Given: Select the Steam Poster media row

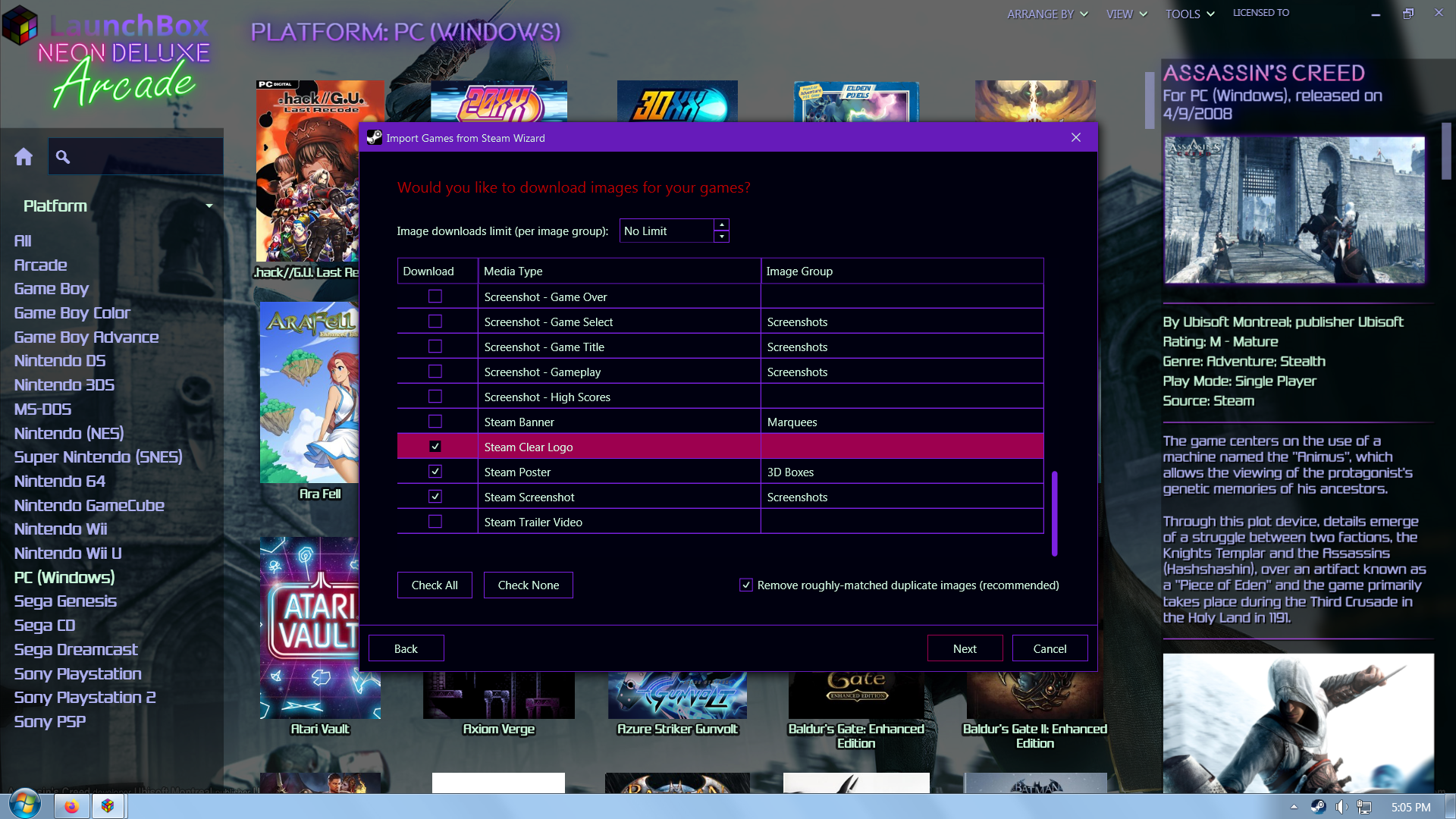Looking at the screenshot, I should click(720, 472).
